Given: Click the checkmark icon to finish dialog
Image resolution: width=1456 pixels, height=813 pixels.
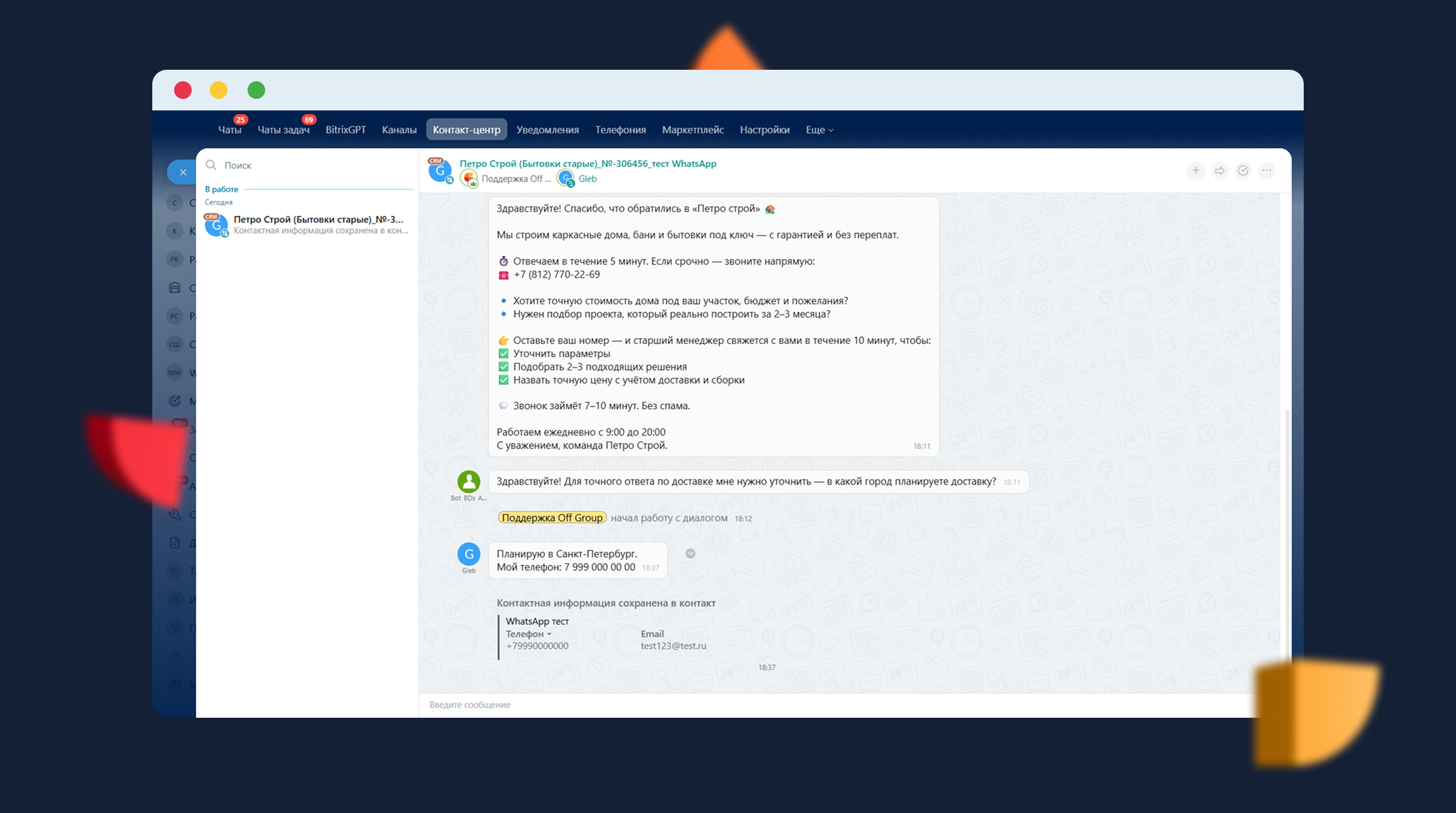Looking at the screenshot, I should click(1243, 170).
